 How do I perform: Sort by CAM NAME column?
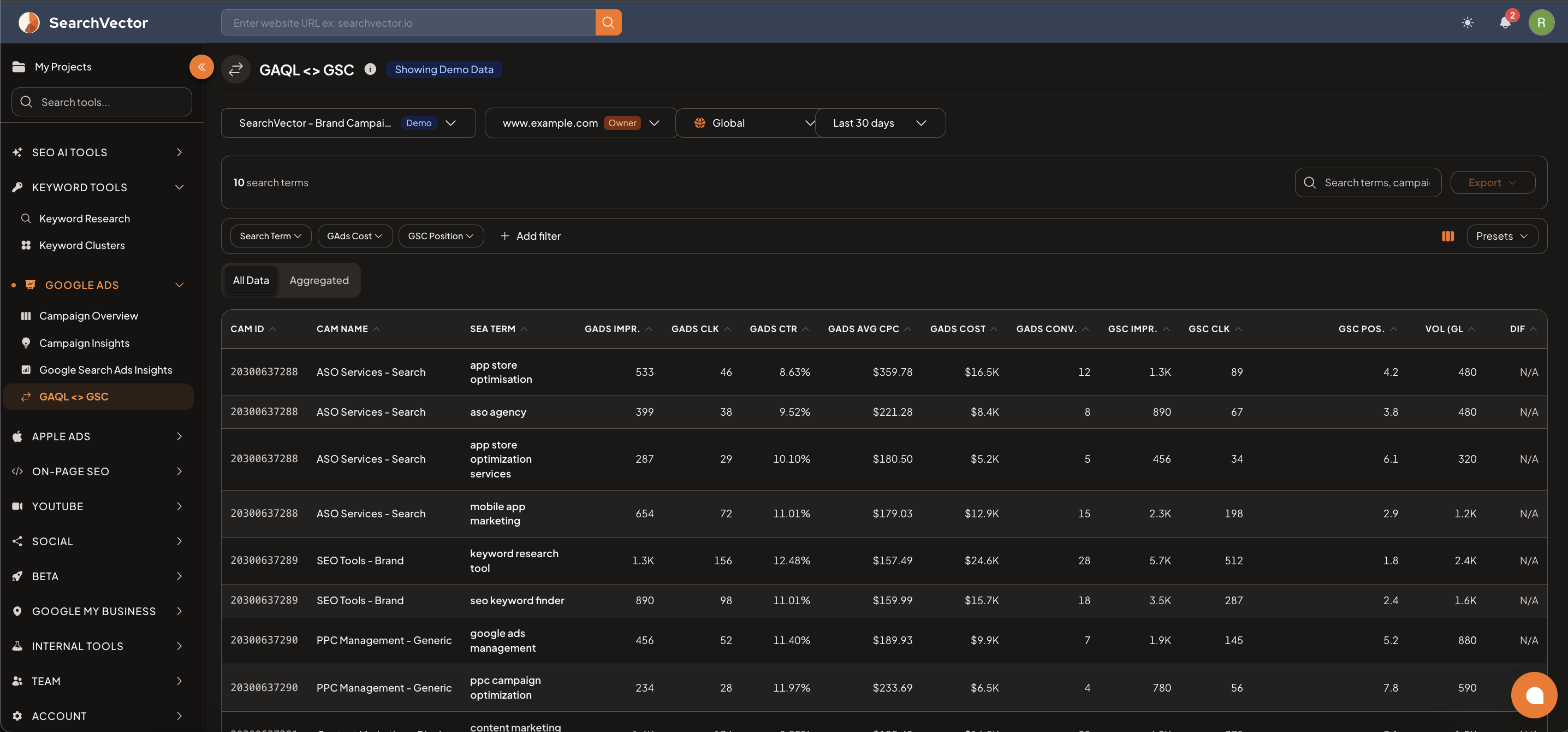pyautogui.click(x=348, y=329)
